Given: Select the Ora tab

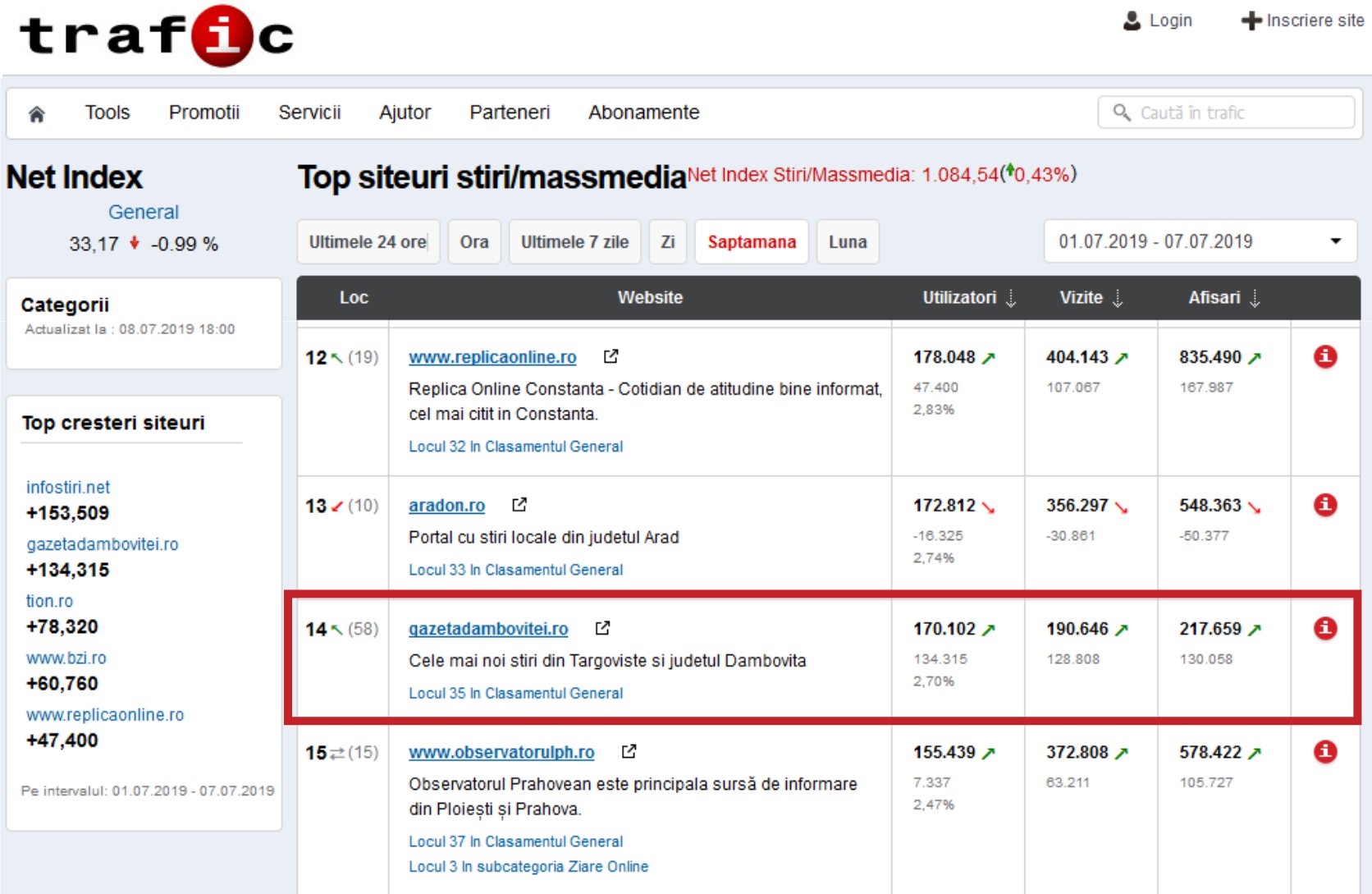Looking at the screenshot, I should 474,242.
